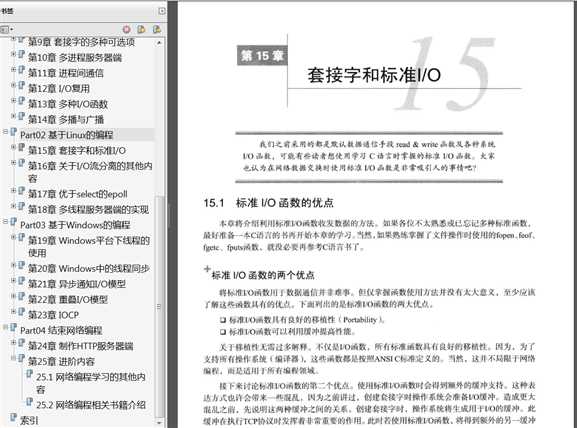Viewport: 577px width, 428px height.
Task: Click bookmark icon beside 第17章 优于select的epoll
Action: (21, 191)
